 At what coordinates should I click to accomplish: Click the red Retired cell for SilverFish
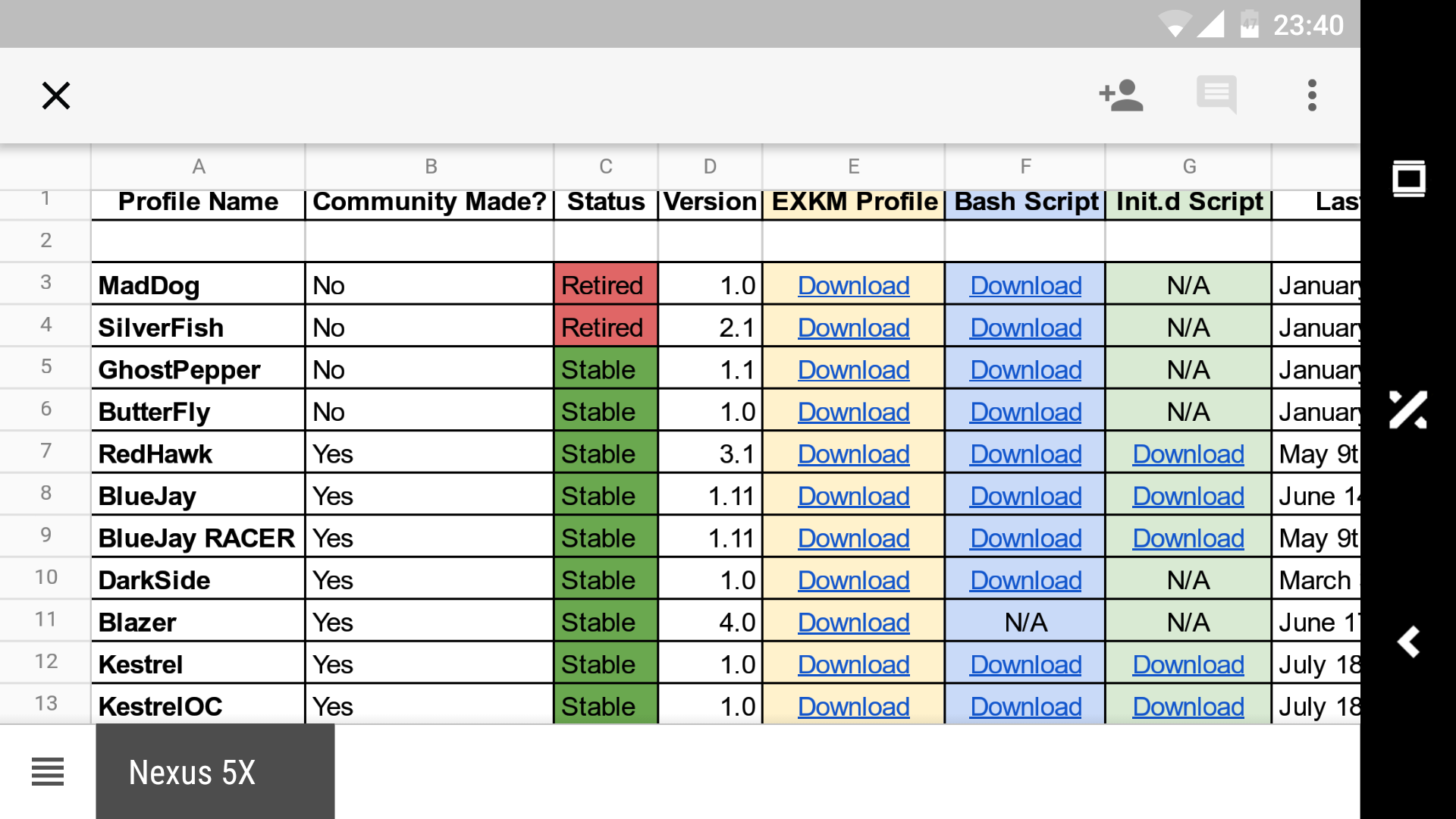pyautogui.click(x=605, y=328)
